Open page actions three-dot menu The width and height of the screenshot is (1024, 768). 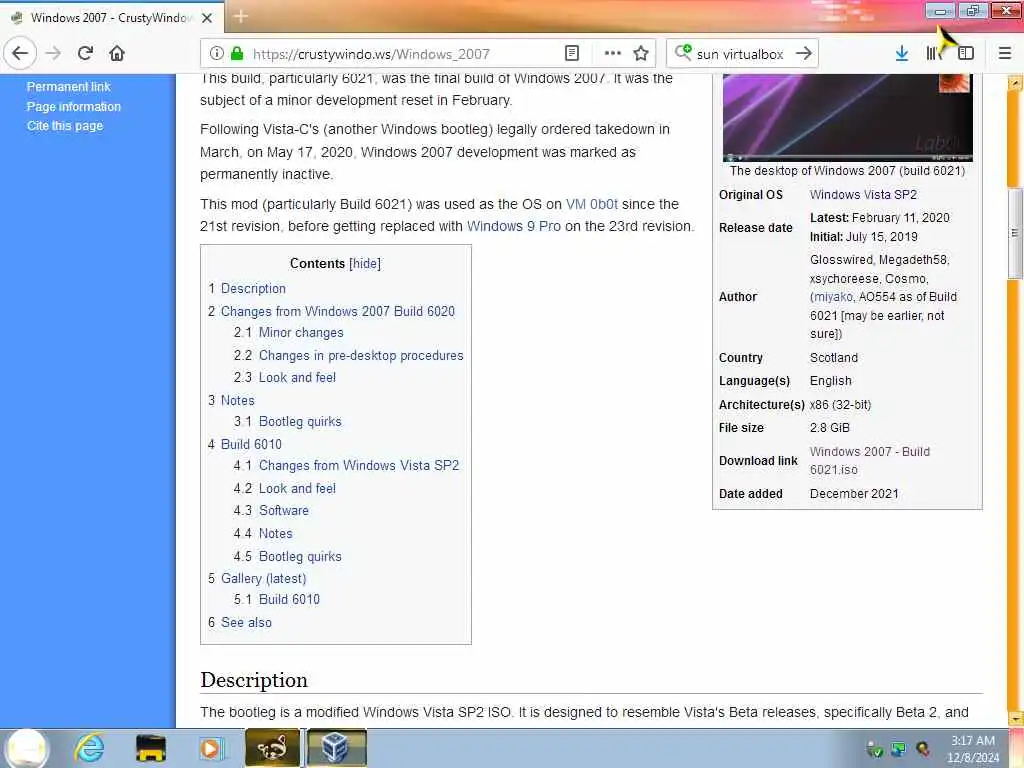[x=612, y=54]
